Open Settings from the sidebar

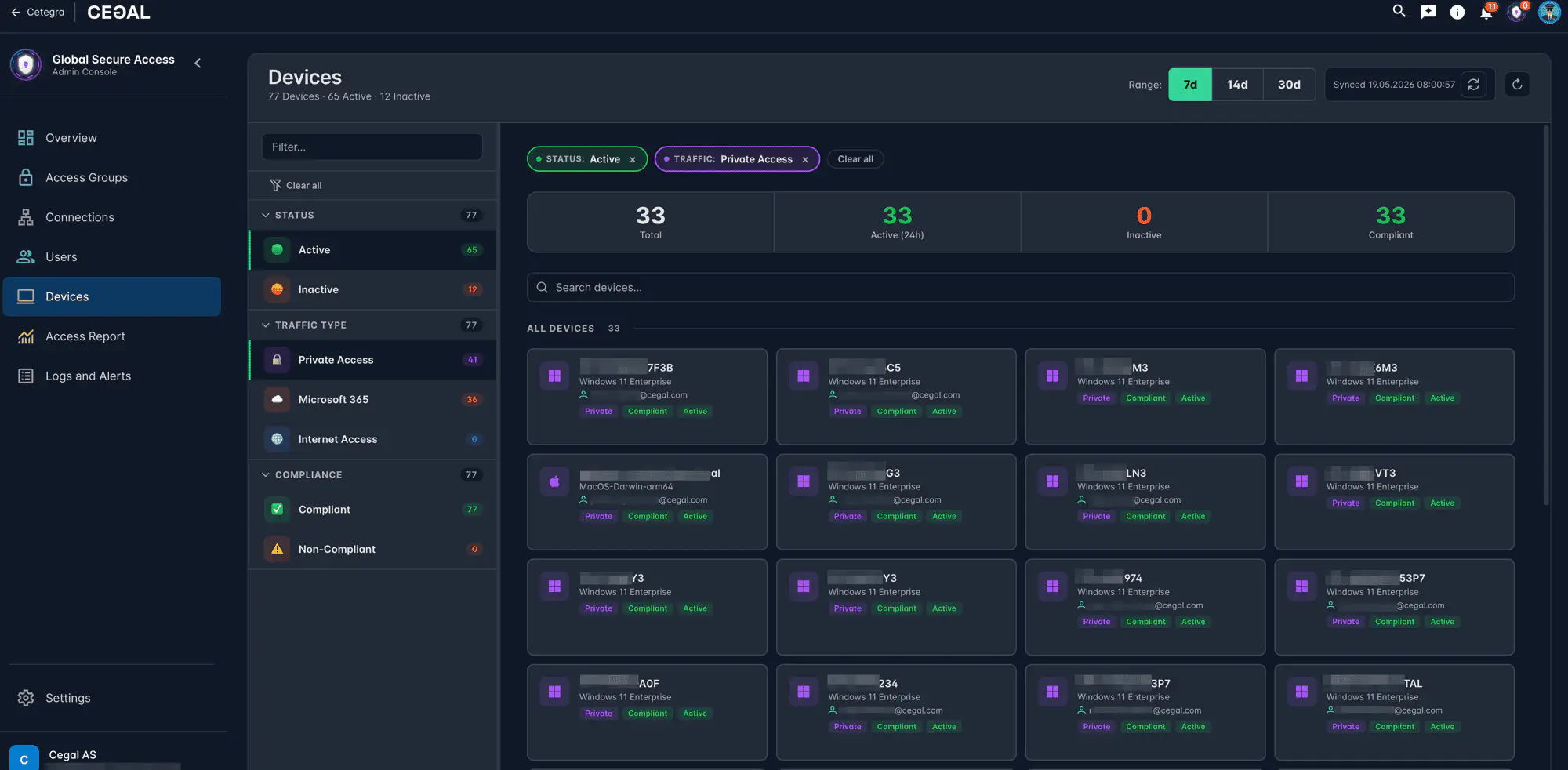point(112,698)
